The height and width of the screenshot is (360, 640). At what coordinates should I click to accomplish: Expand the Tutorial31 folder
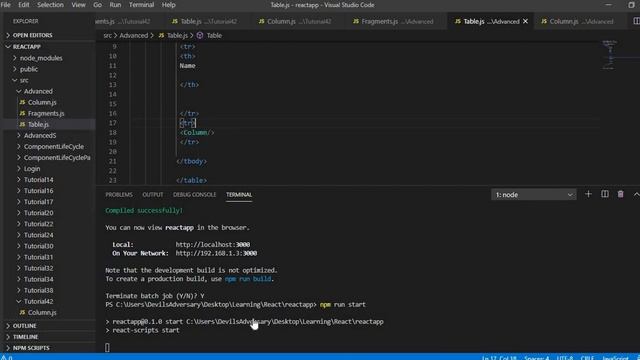click(48, 257)
